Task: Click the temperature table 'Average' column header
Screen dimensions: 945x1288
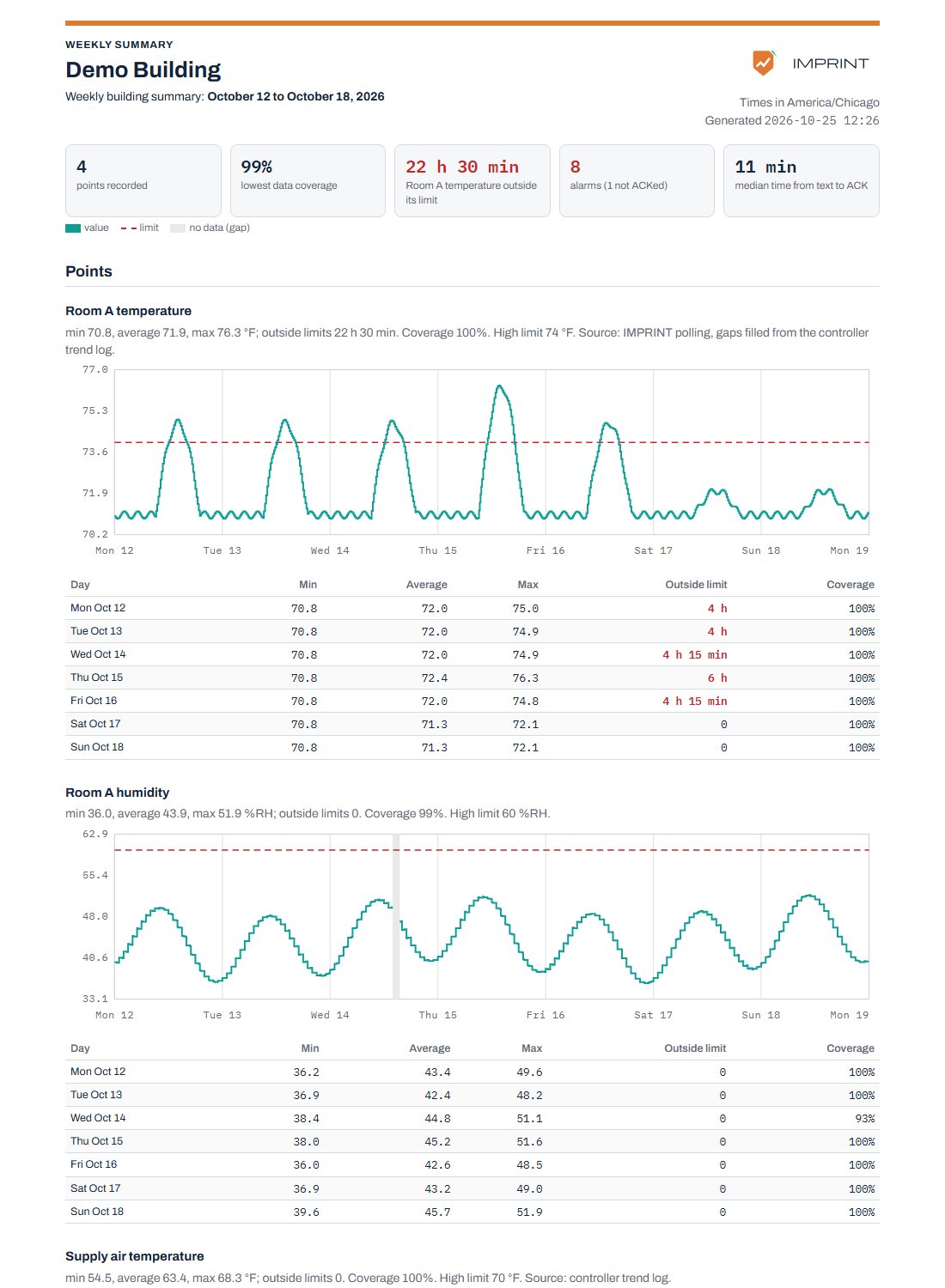Action: 427,585
